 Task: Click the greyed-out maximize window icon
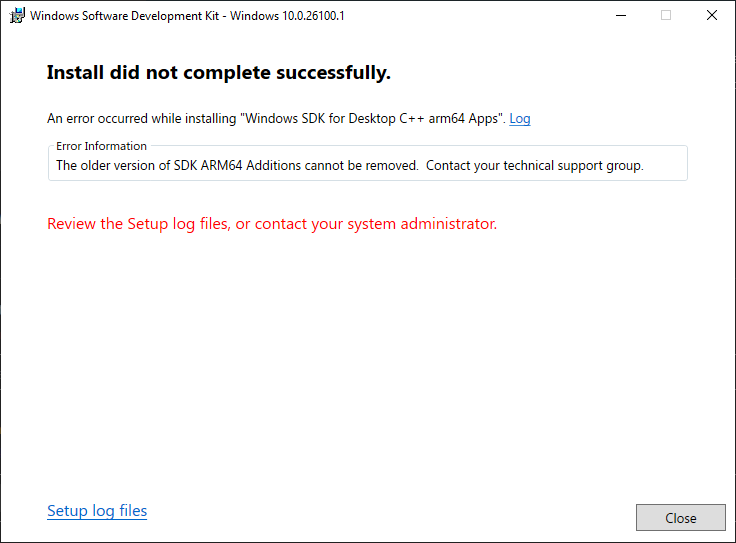pyautogui.click(x=666, y=15)
